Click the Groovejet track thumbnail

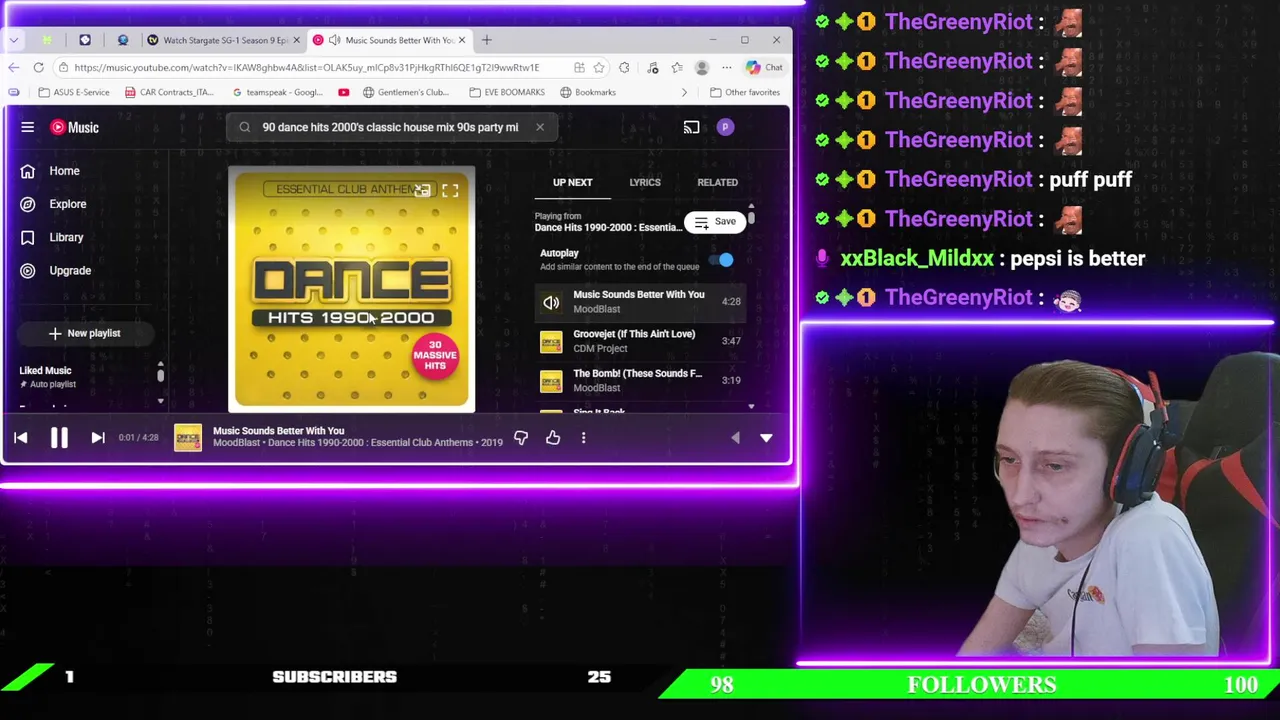coord(551,342)
